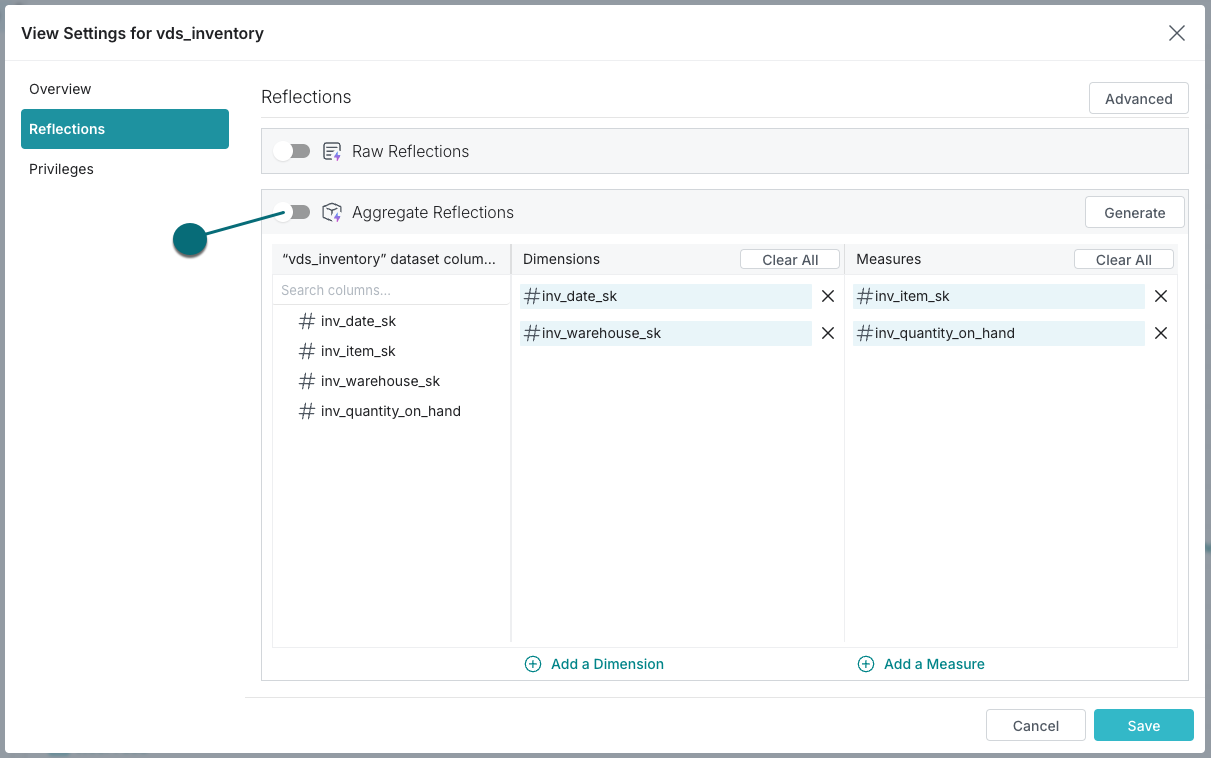Close the View Settings dialog
This screenshot has width=1211, height=758.
coord(1177,33)
